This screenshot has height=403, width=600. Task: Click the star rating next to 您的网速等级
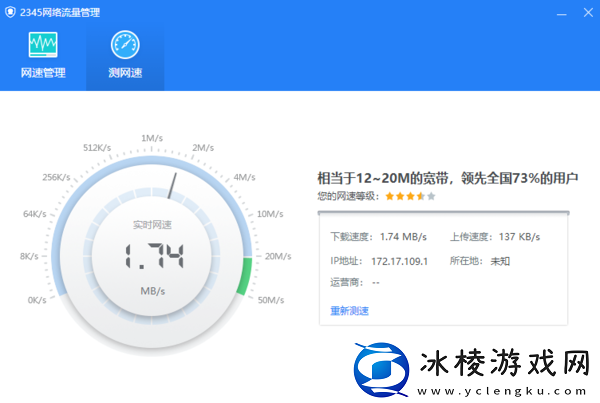410,196
